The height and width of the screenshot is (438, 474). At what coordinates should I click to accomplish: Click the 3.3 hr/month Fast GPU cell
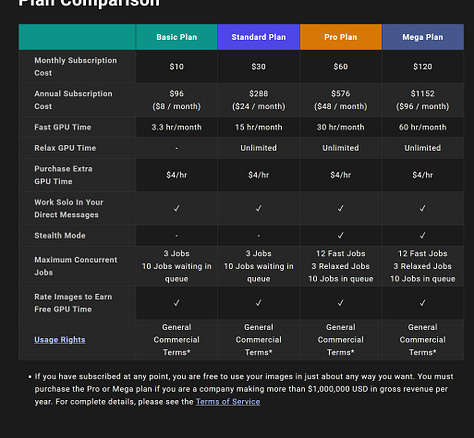[x=177, y=127]
